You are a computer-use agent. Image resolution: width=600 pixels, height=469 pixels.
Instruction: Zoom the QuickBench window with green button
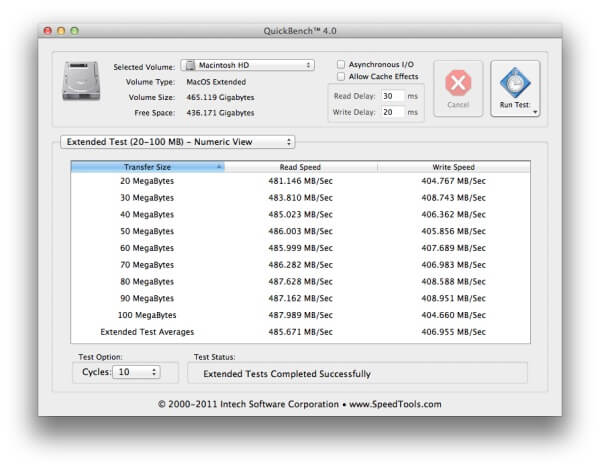pyautogui.click(x=75, y=31)
